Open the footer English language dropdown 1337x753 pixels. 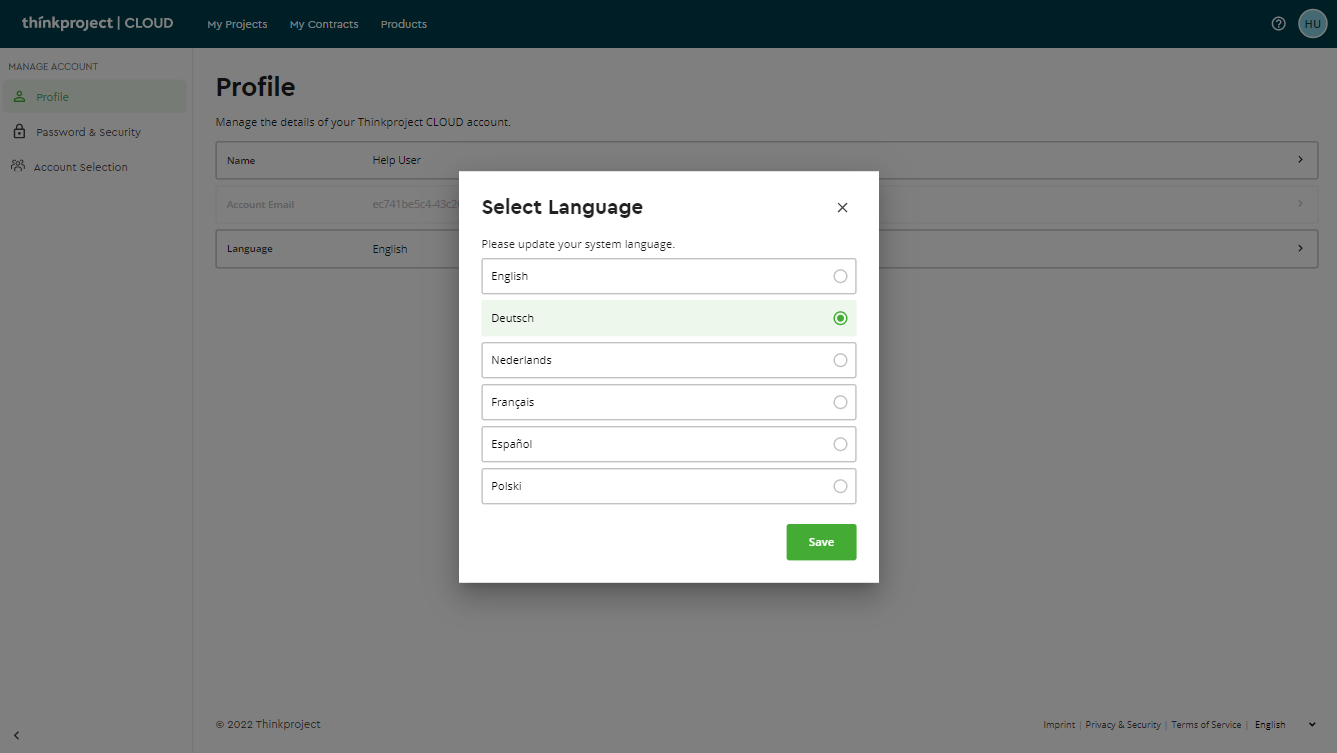(x=1285, y=725)
